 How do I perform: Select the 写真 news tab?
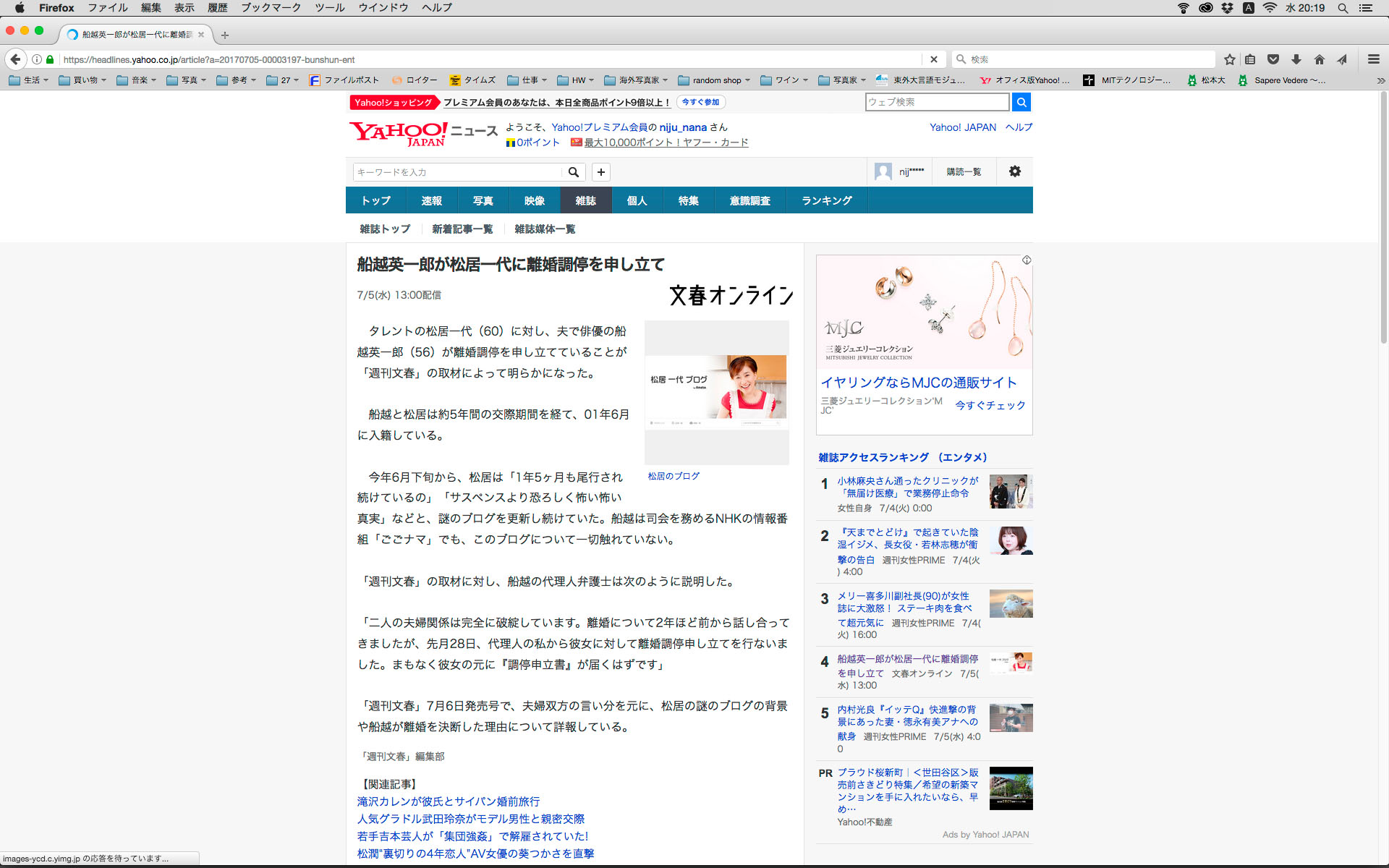(x=483, y=200)
